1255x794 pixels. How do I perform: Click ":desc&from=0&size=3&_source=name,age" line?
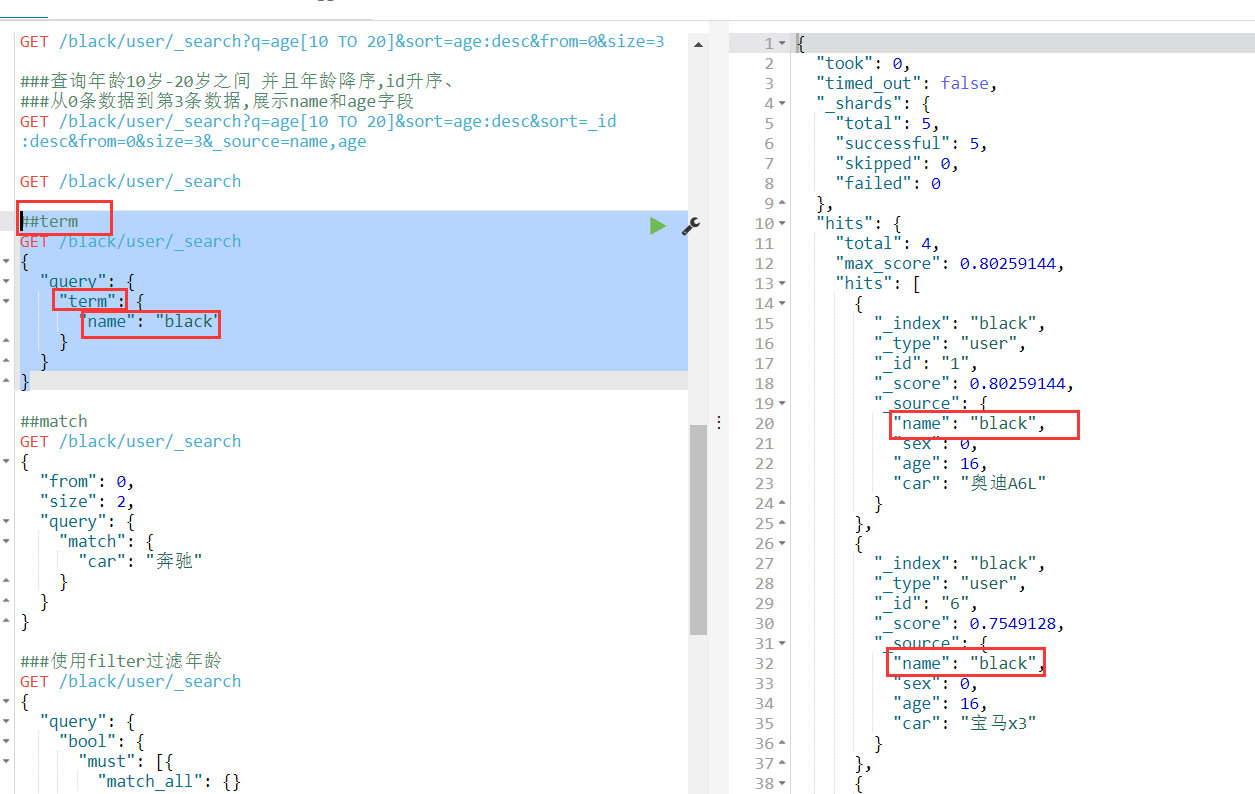194,141
